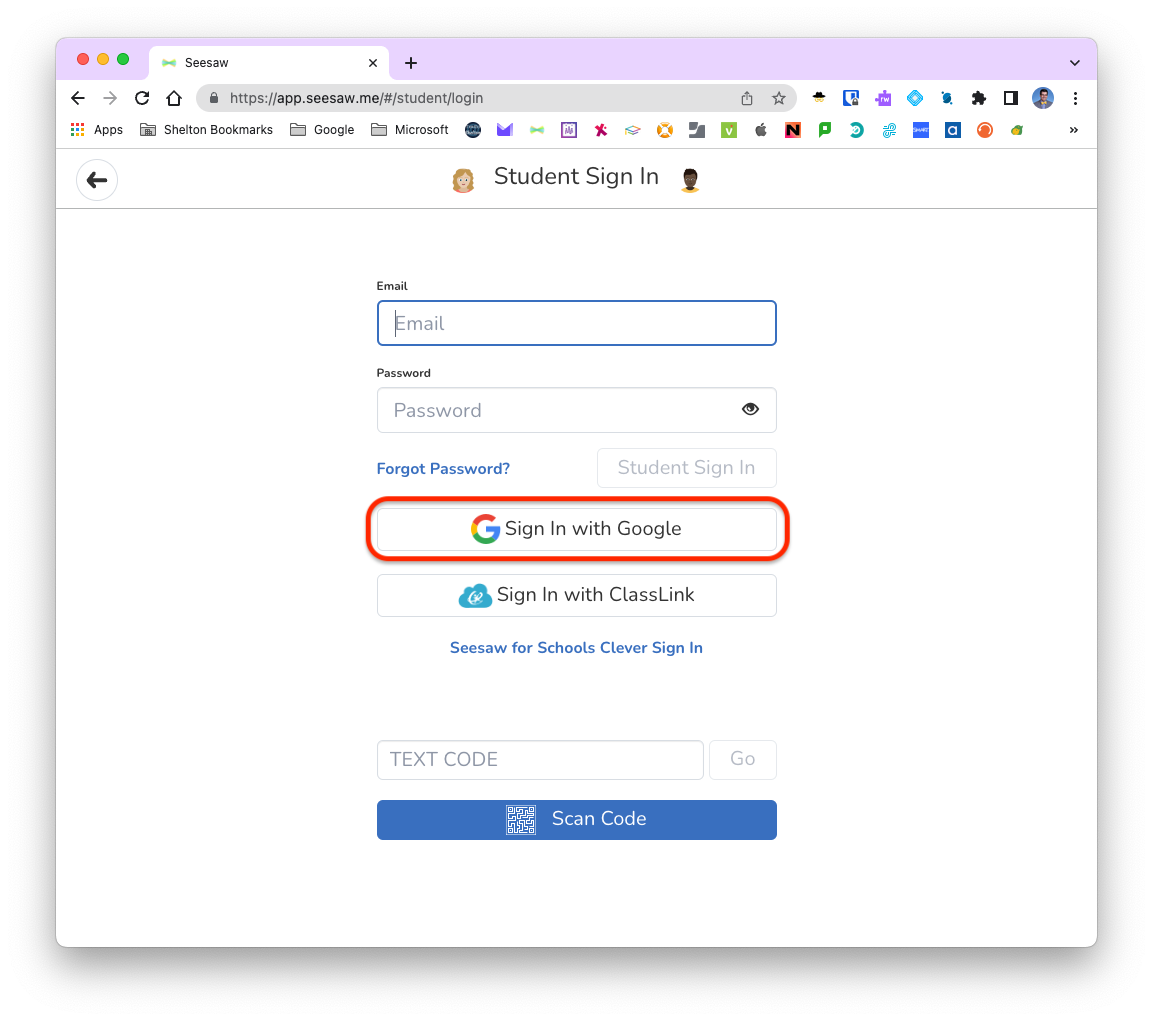1153x1021 pixels.
Task: Toggle the browser side panel
Action: [1010, 98]
